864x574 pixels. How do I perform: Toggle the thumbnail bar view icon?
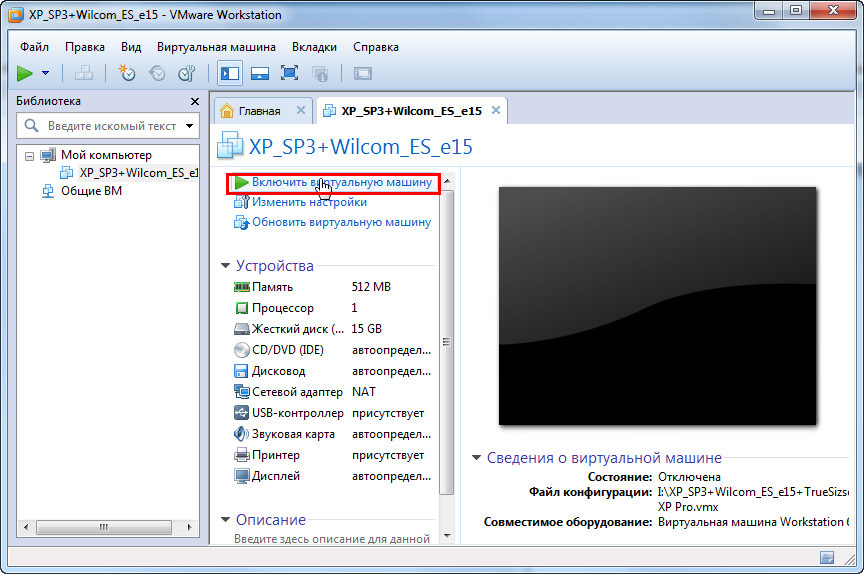coord(260,73)
